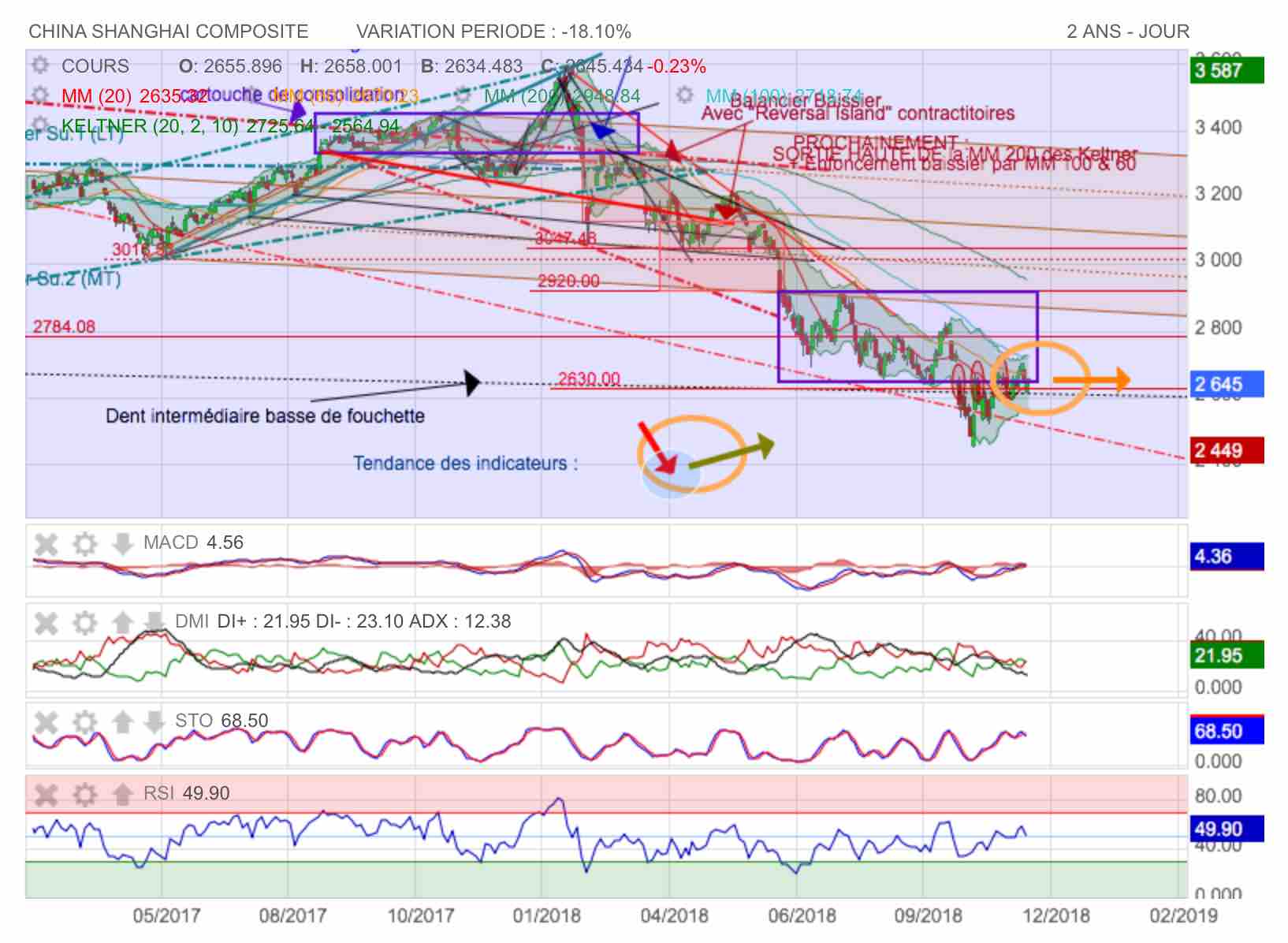The image size is (1288, 943).
Task: Click the 09/2018 date axis label
Action: click(x=928, y=915)
